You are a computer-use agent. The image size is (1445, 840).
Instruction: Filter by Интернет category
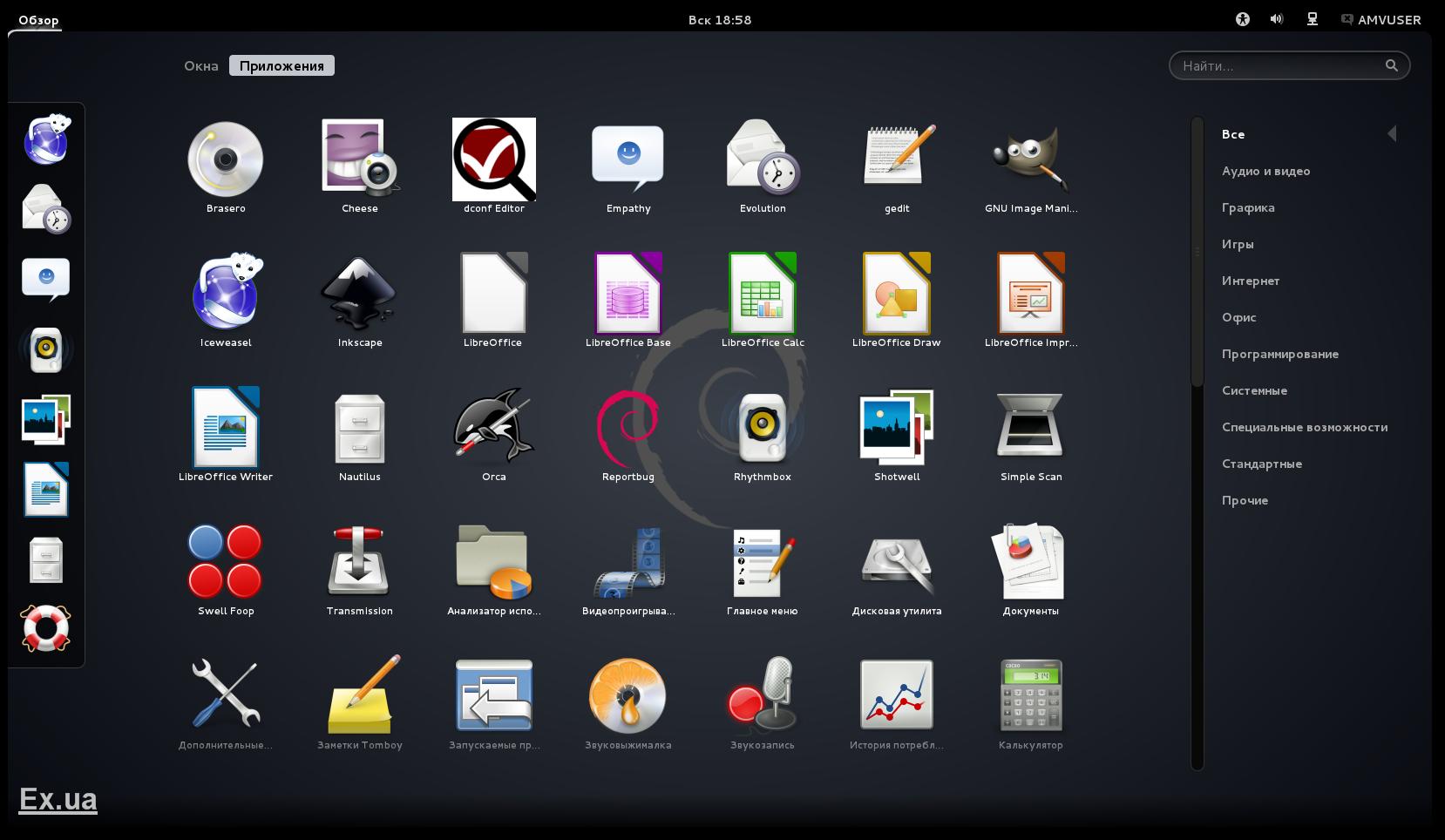[1251, 281]
